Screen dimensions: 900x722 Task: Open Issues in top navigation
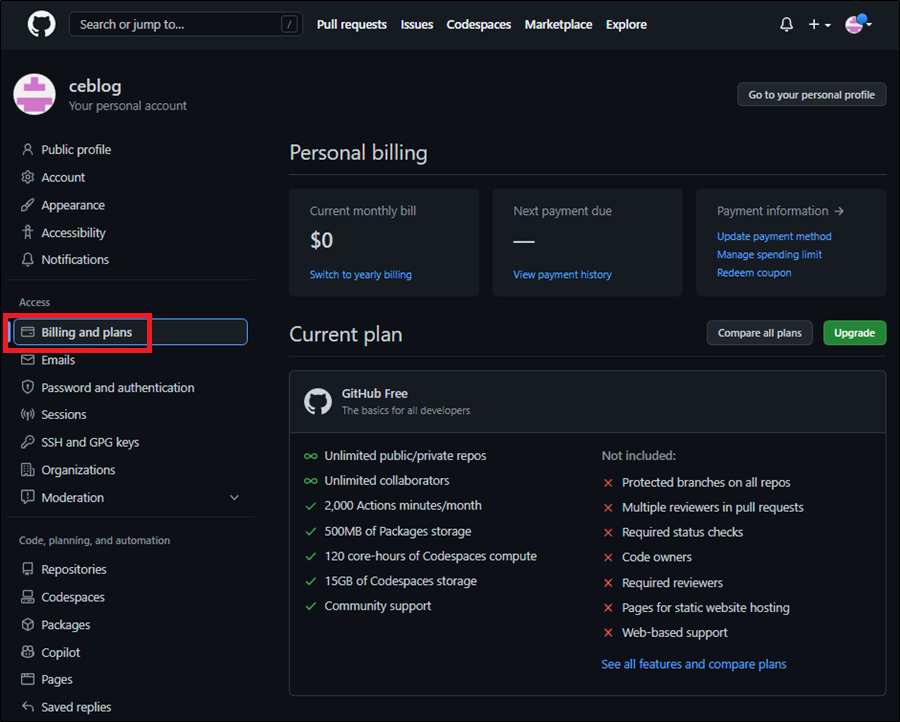pos(417,25)
